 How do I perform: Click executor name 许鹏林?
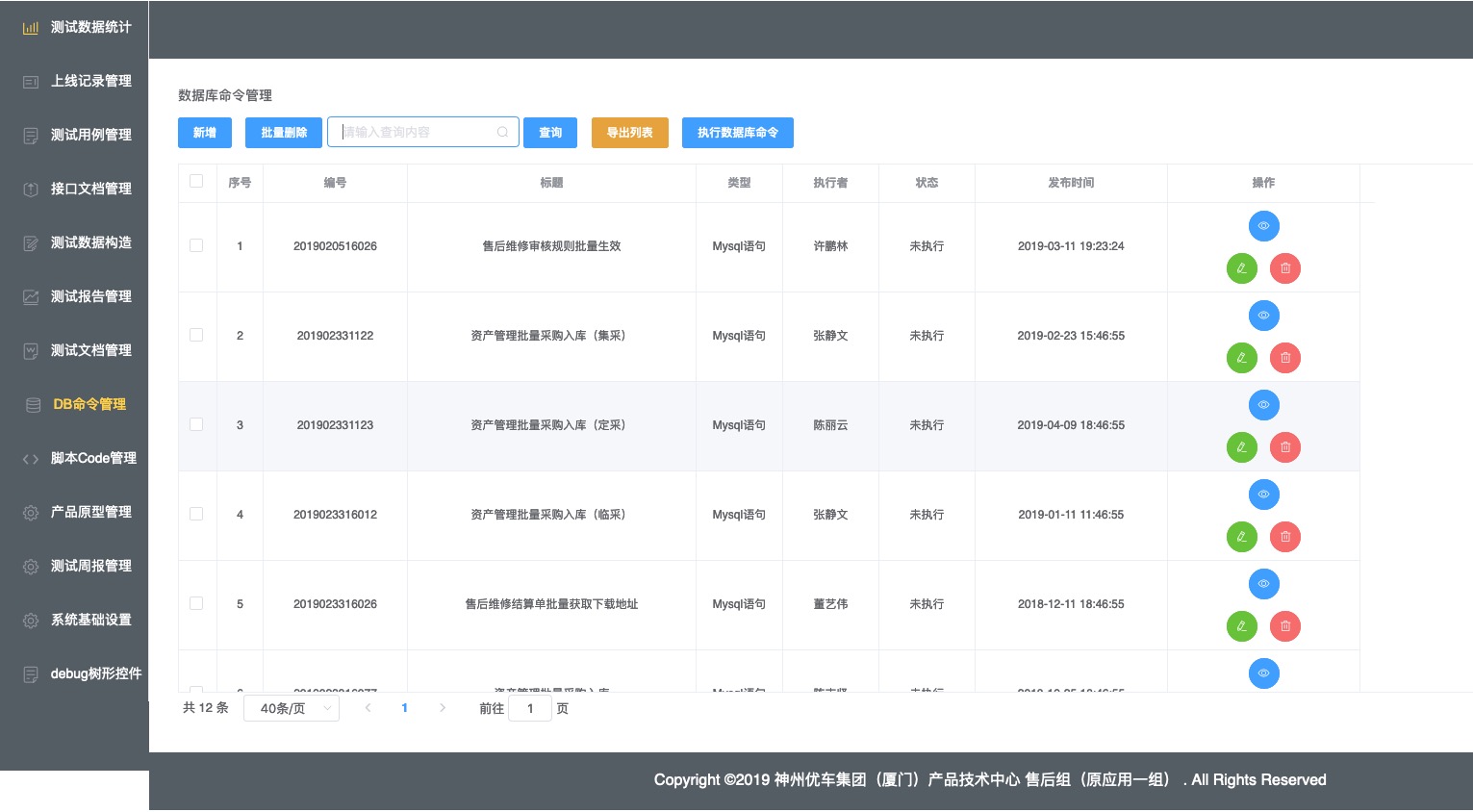[x=830, y=246]
